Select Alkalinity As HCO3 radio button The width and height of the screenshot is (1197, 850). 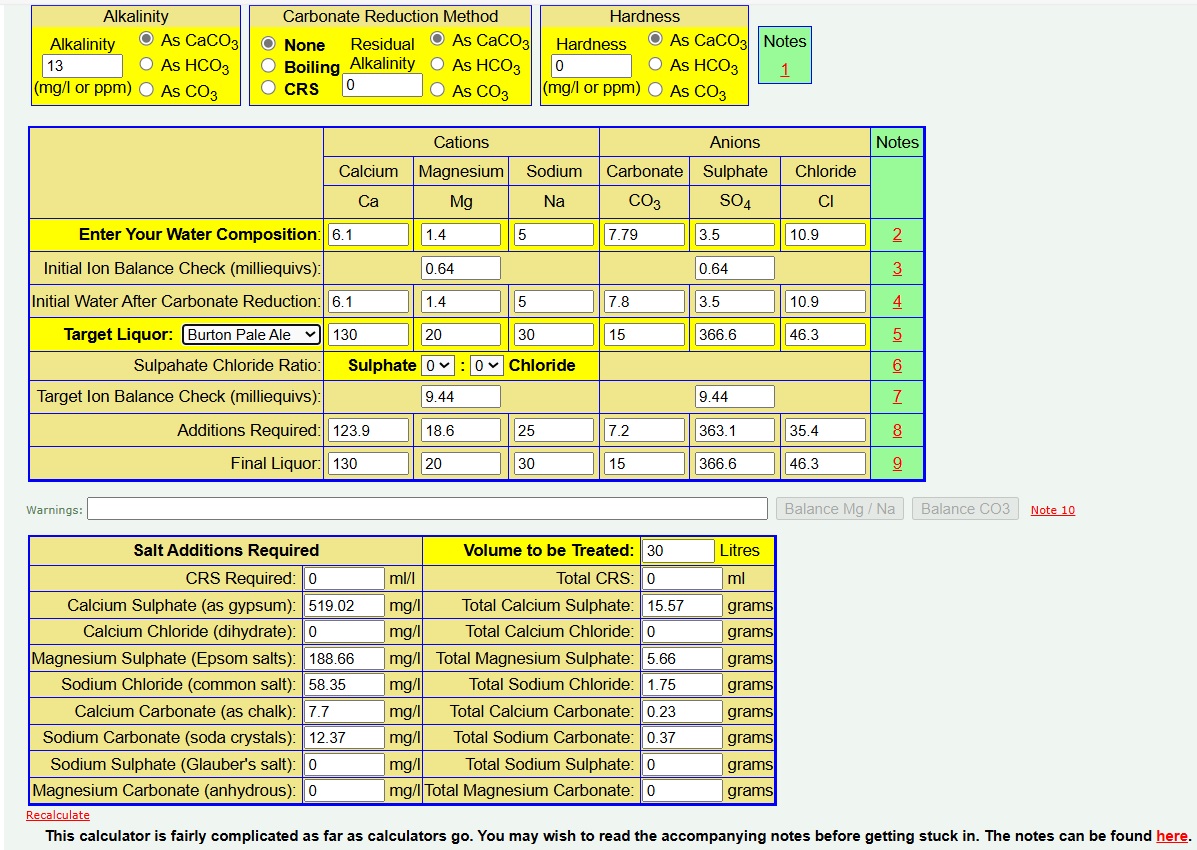coord(146,64)
